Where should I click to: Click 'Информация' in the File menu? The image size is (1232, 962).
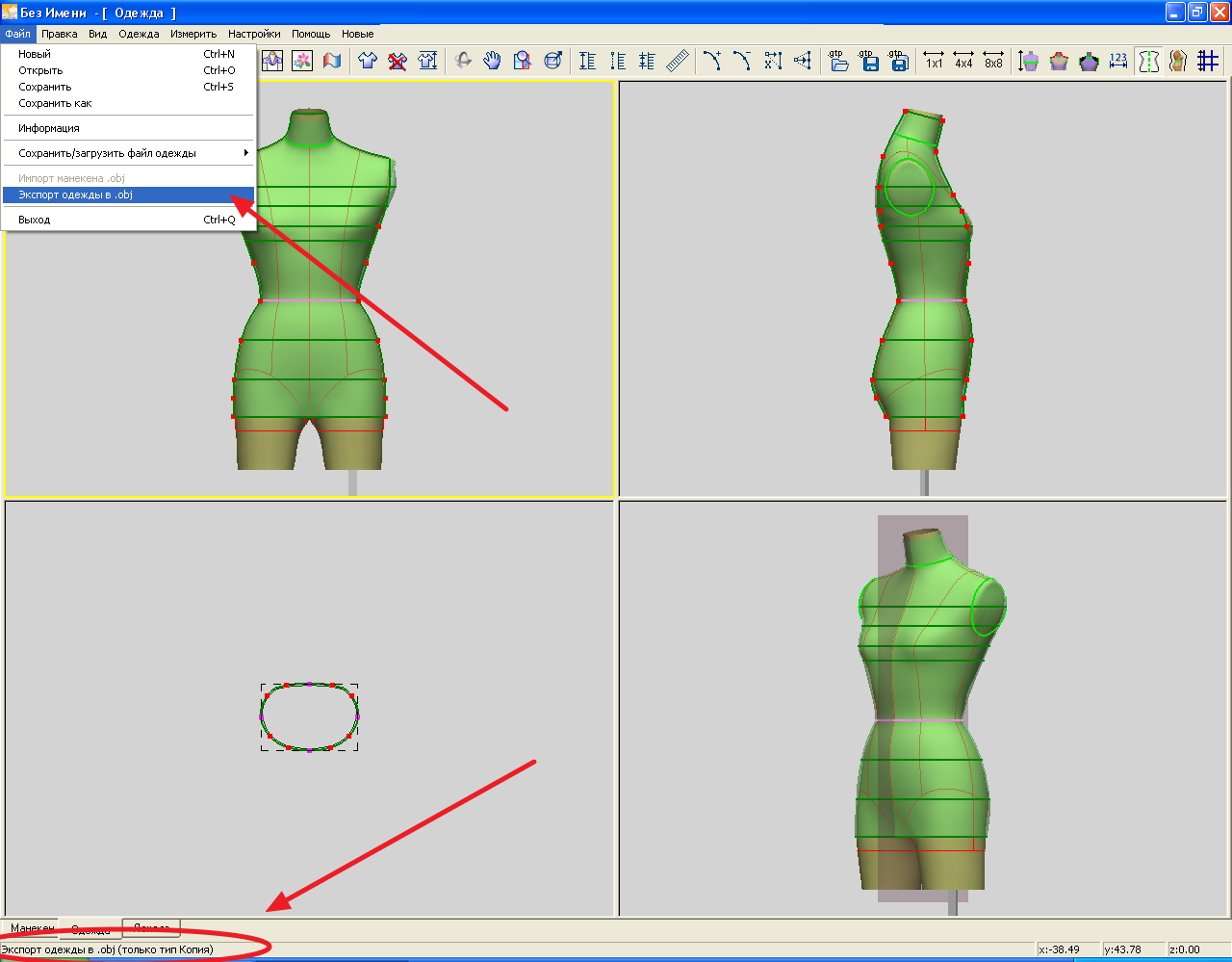(x=49, y=128)
